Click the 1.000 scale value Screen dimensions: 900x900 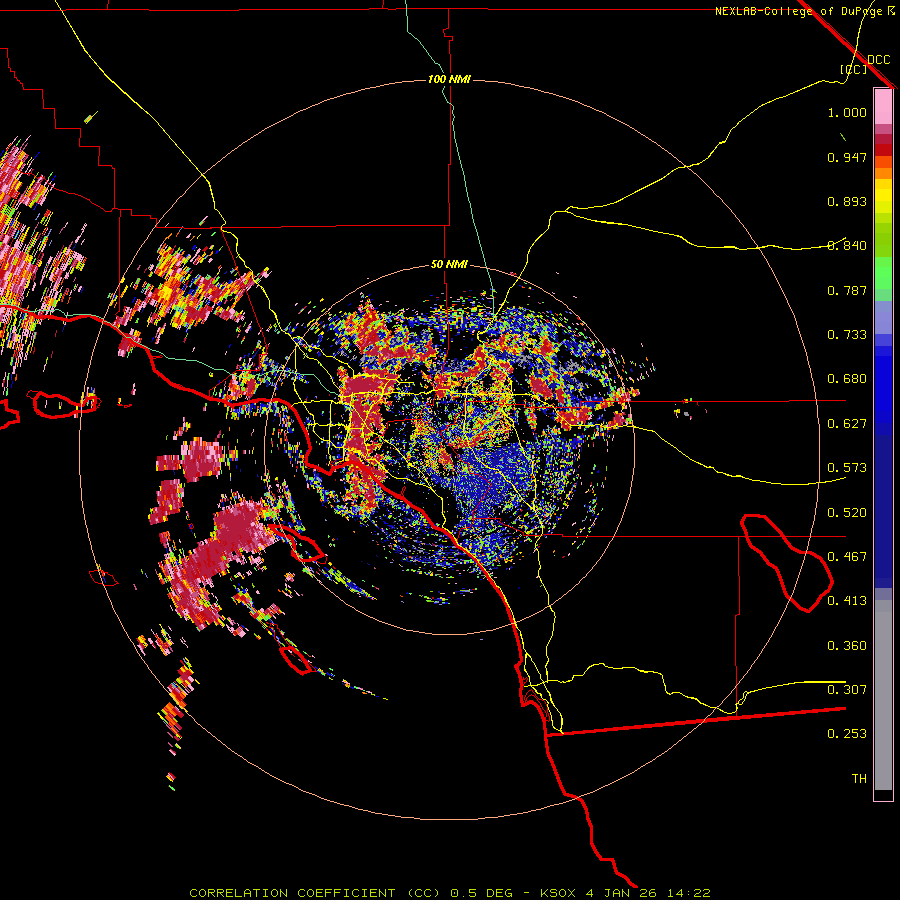point(847,112)
